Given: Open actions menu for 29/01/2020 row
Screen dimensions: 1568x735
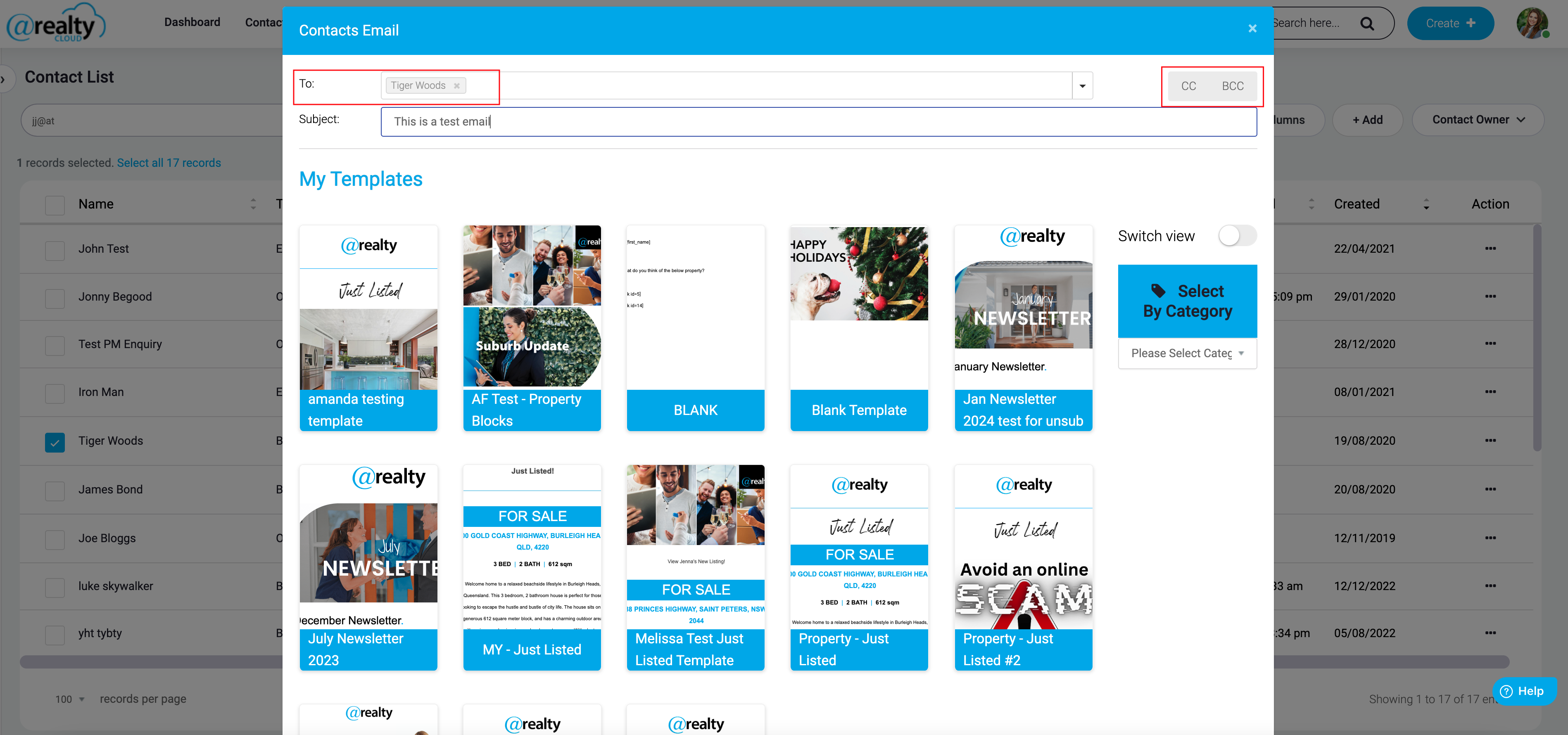Looking at the screenshot, I should (1490, 296).
